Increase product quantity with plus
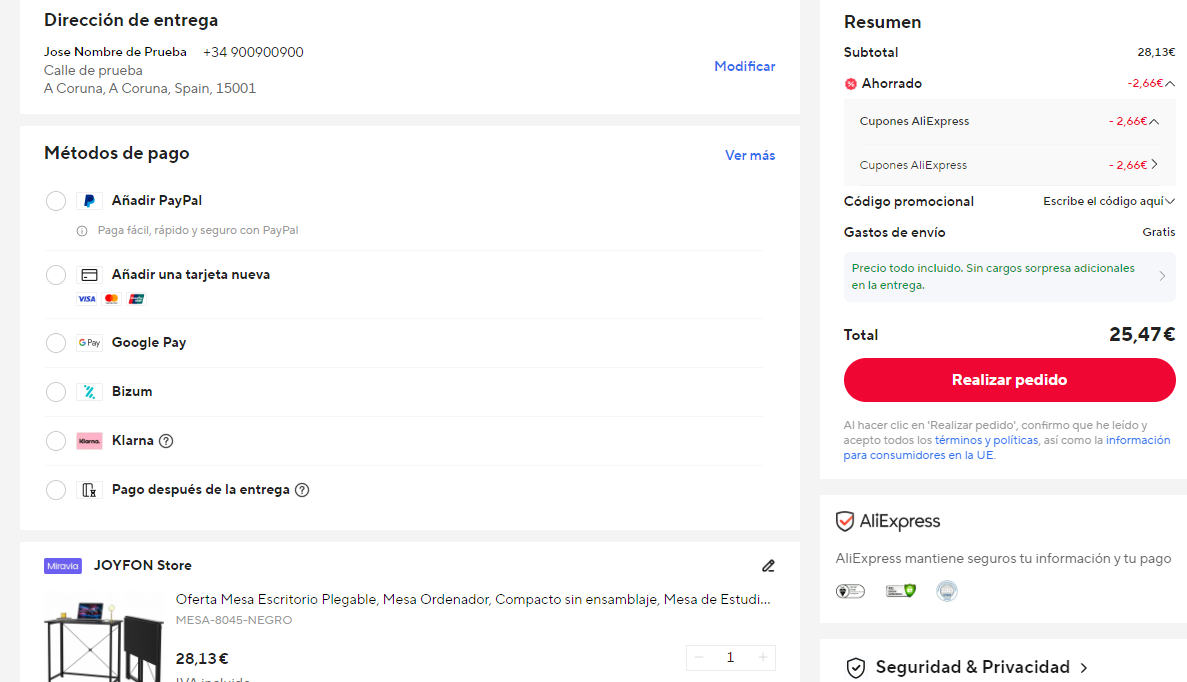The width and height of the screenshot is (1187, 682). pyautogui.click(x=762, y=657)
